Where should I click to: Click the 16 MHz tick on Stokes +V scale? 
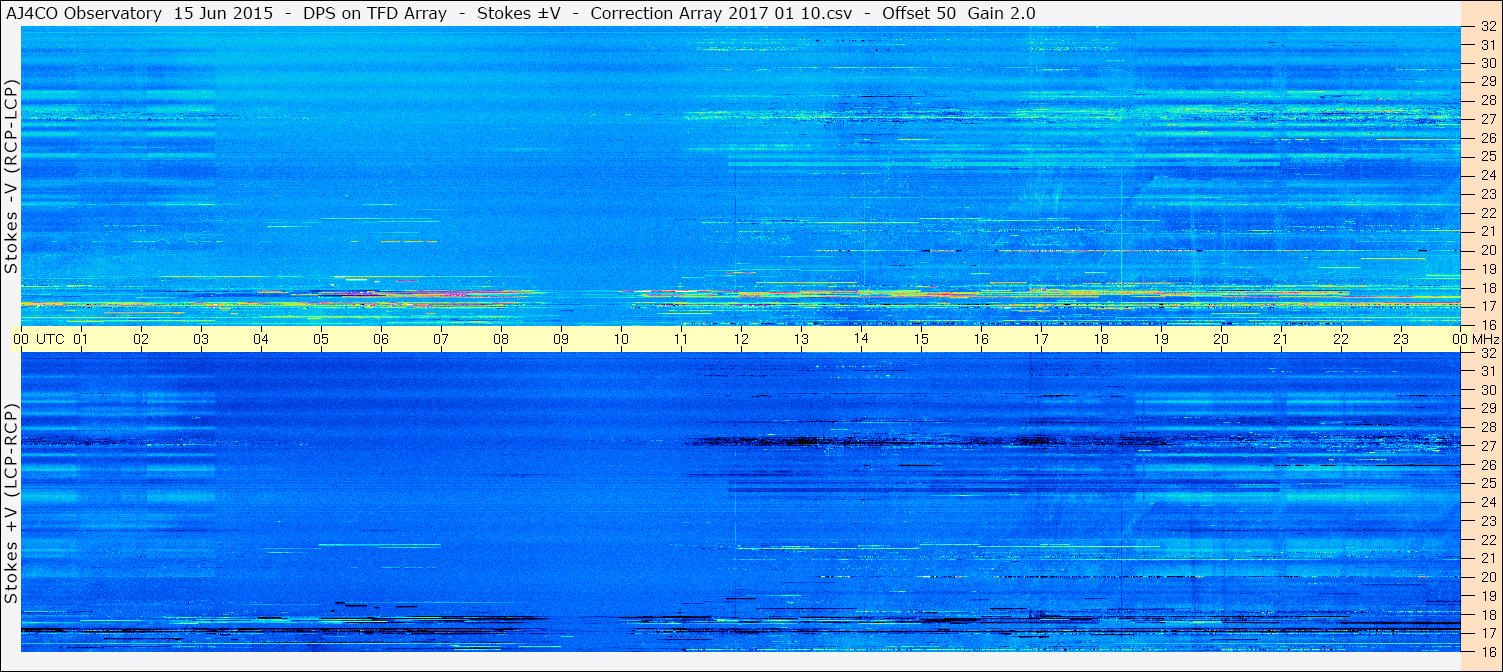[1488, 652]
